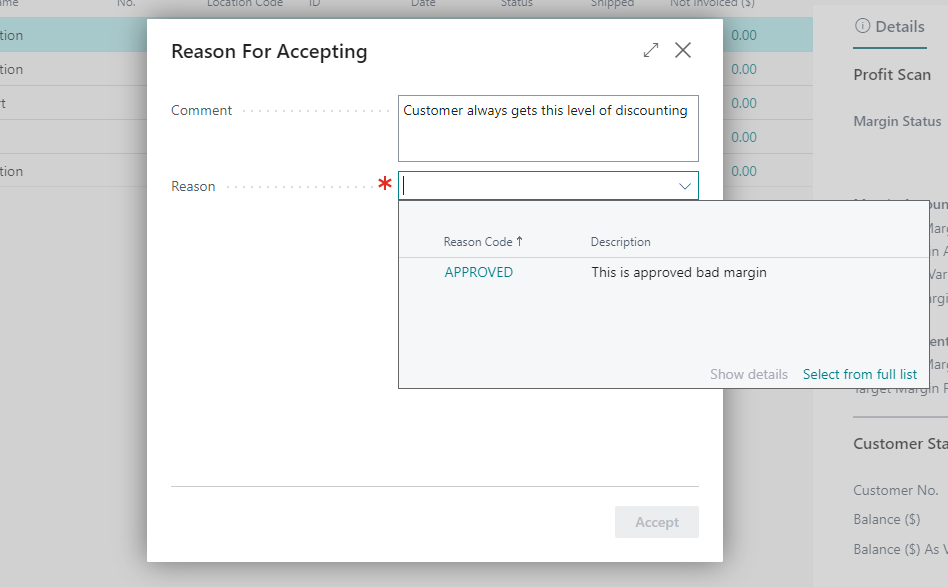948x587 pixels.
Task: Click the 'This is approved bad margin' description
Action: (678, 272)
